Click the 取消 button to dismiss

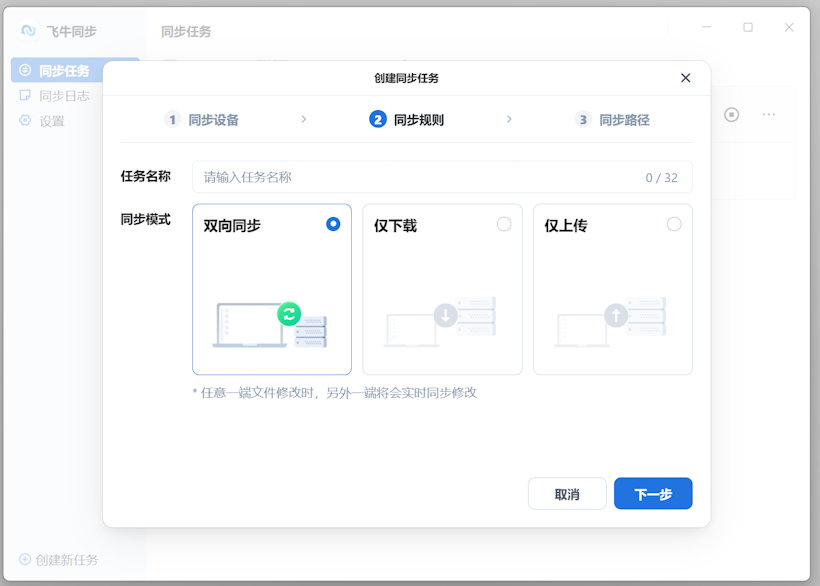click(x=567, y=493)
